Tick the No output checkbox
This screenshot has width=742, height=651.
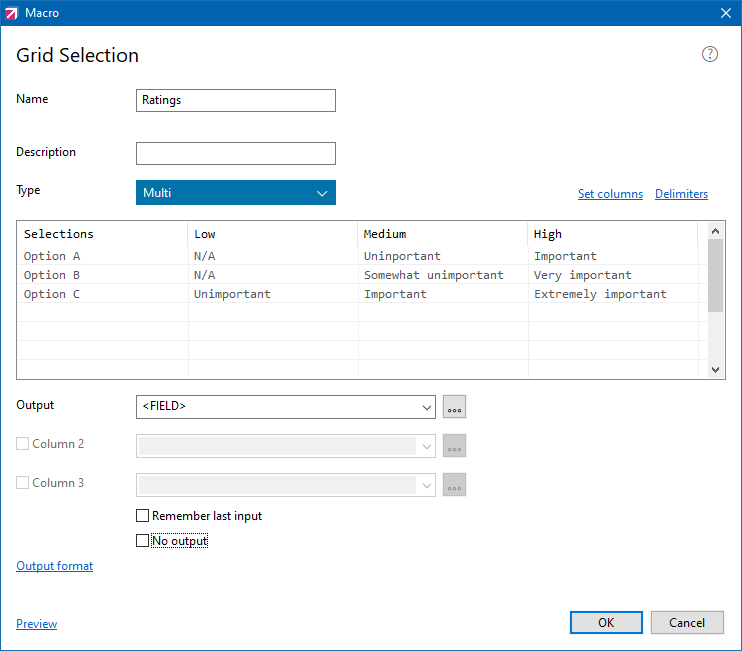[x=142, y=542]
